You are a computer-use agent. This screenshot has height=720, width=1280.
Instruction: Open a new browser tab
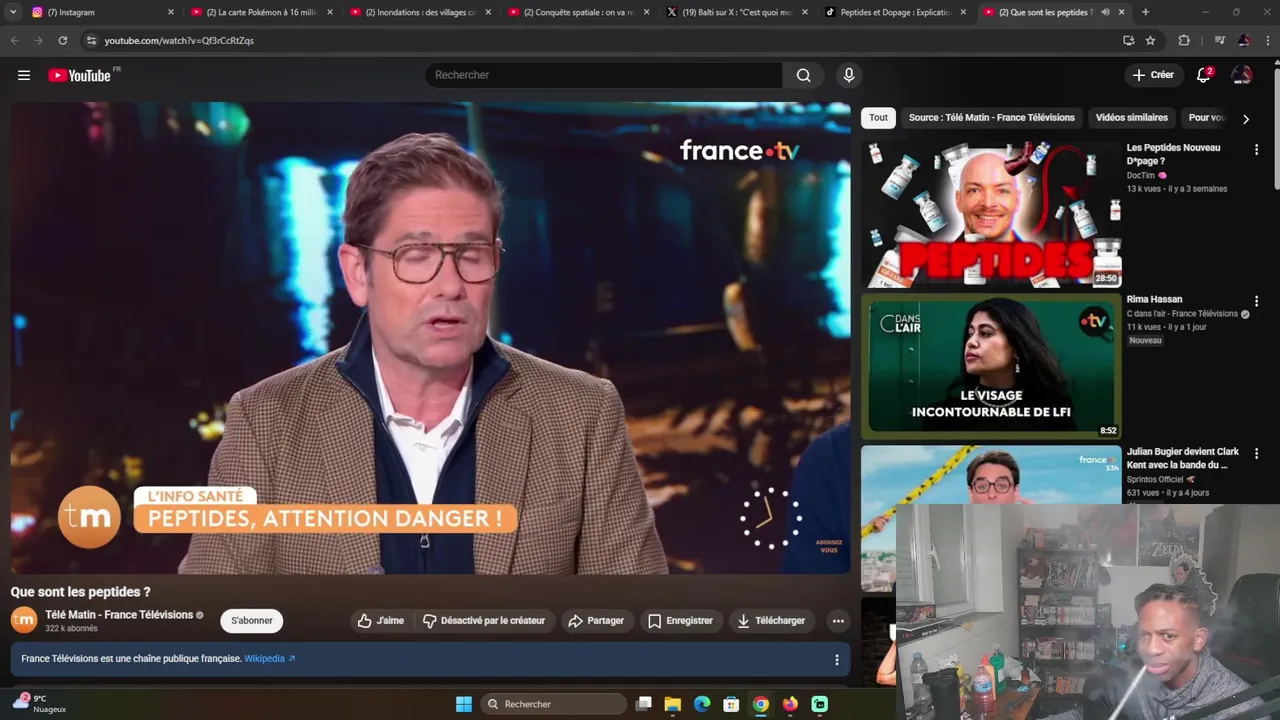coord(1145,12)
